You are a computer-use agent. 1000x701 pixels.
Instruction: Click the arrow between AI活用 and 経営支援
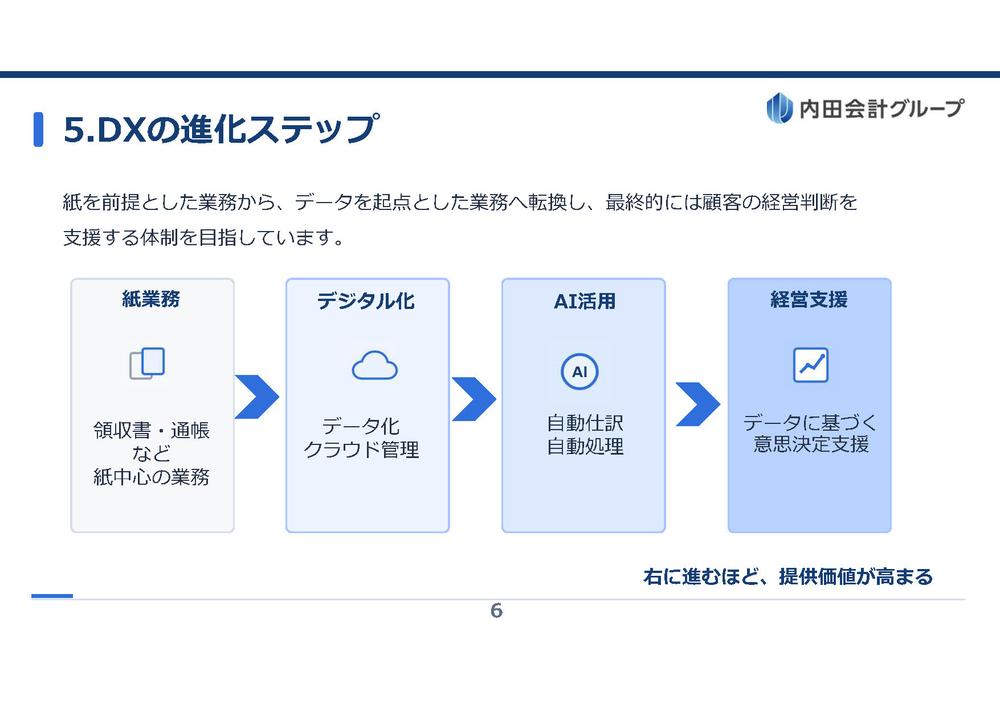coord(698,404)
